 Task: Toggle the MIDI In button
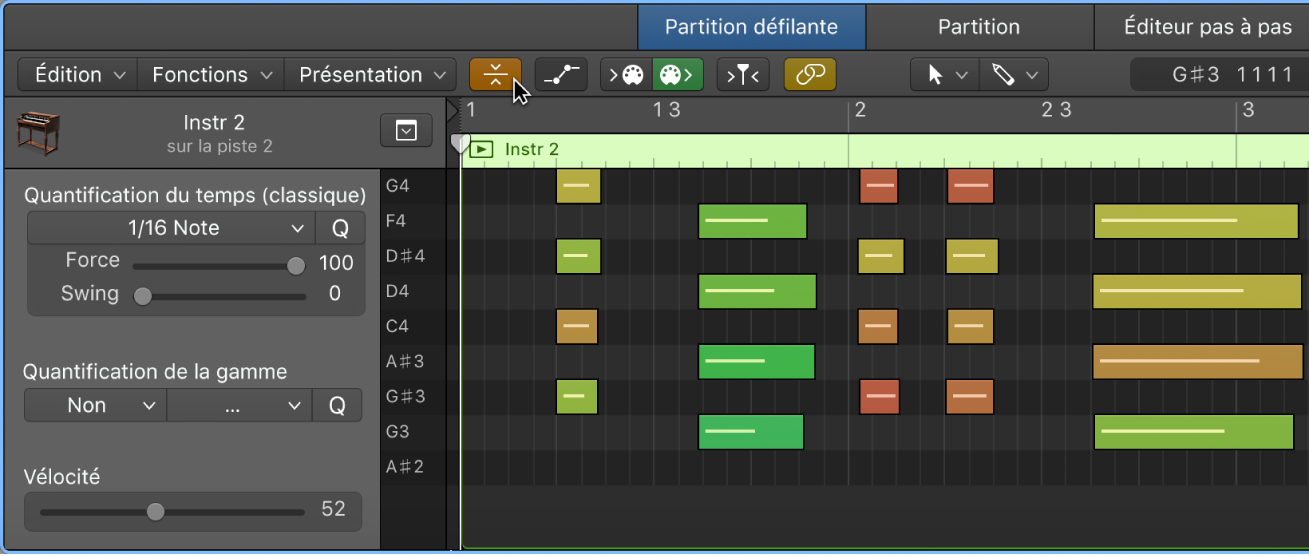pyautogui.click(x=627, y=75)
